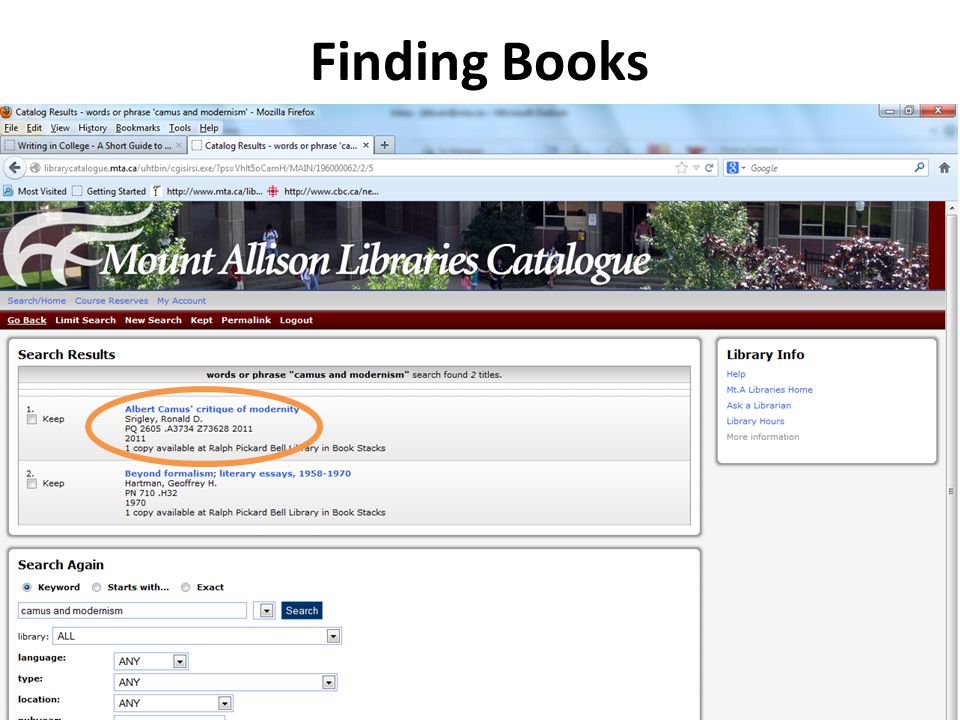The height and width of the screenshot is (720, 960).
Task: Open Mt.A Libraries Home link
Action: pyautogui.click(x=770, y=390)
